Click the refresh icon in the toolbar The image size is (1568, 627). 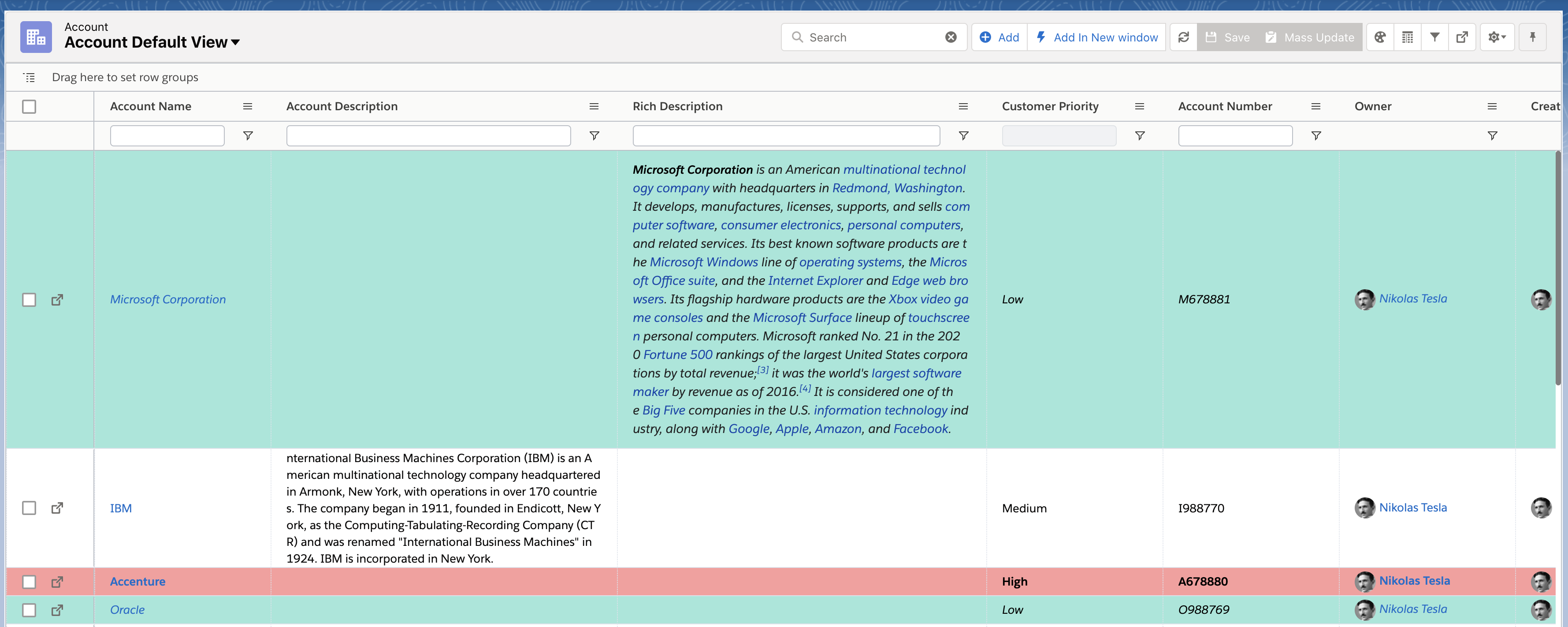[x=1183, y=37]
